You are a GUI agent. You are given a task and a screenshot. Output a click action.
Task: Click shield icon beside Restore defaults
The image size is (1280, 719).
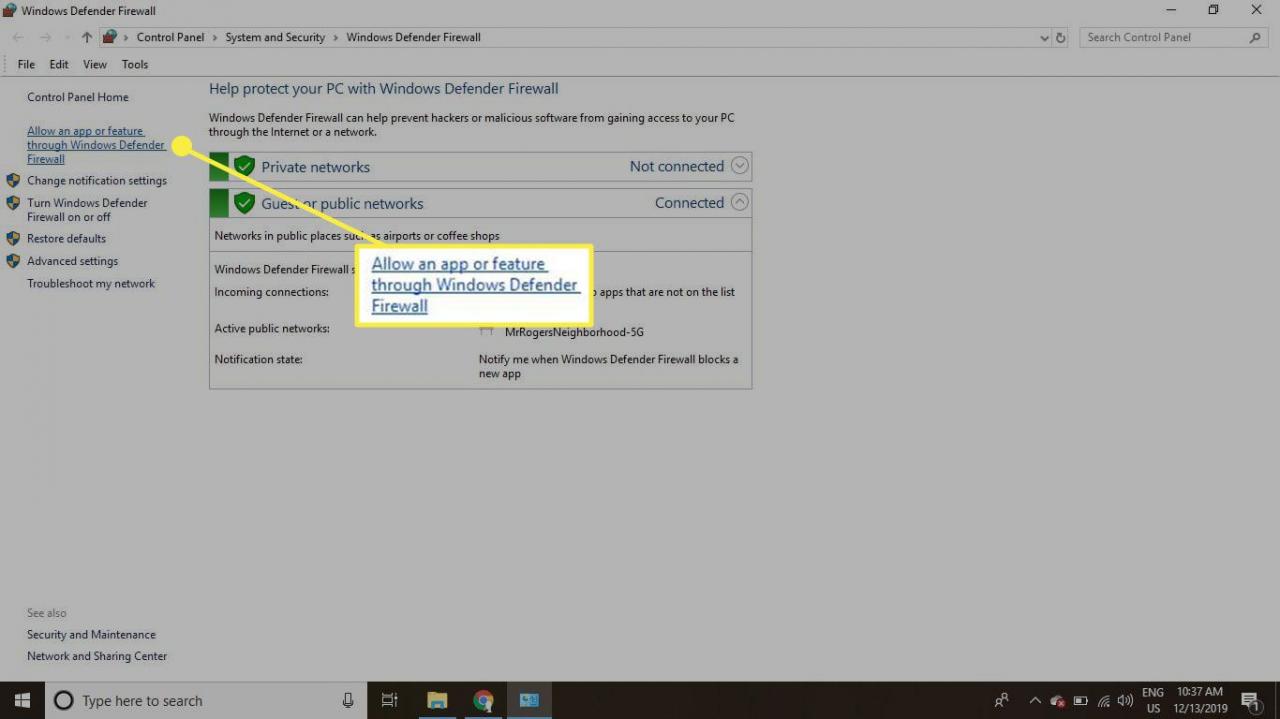point(13,239)
